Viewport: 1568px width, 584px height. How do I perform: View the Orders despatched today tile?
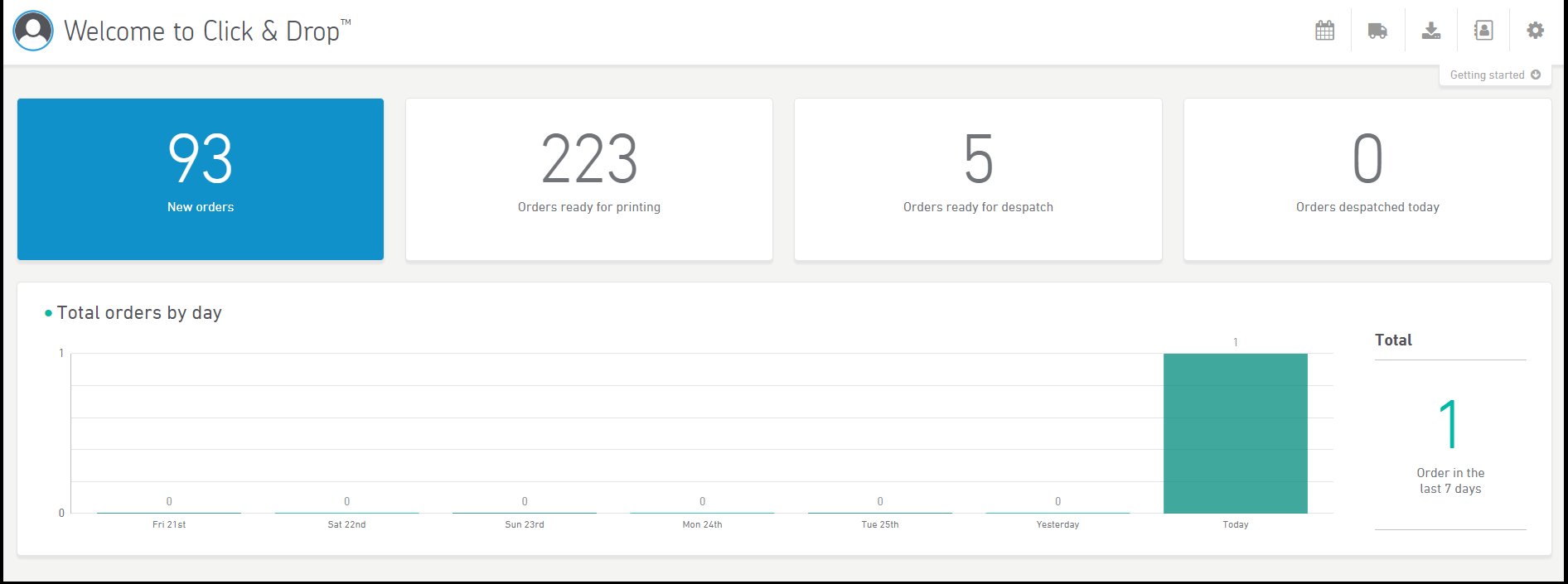pos(1367,179)
